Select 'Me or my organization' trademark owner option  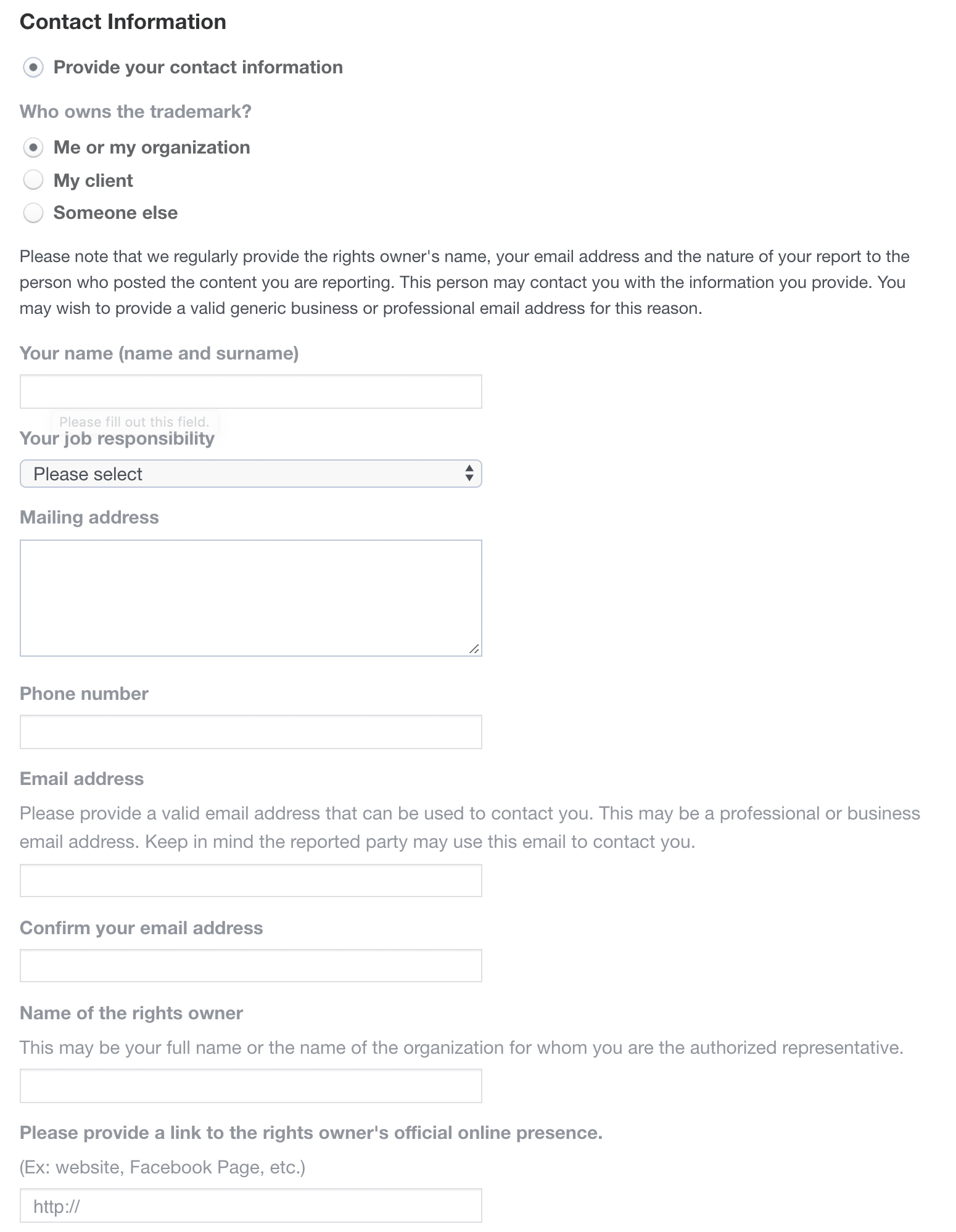click(33, 147)
